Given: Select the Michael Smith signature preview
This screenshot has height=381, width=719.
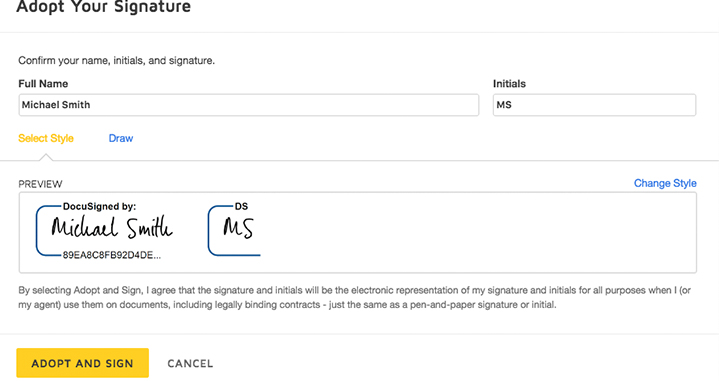Looking at the screenshot, I should (112, 228).
